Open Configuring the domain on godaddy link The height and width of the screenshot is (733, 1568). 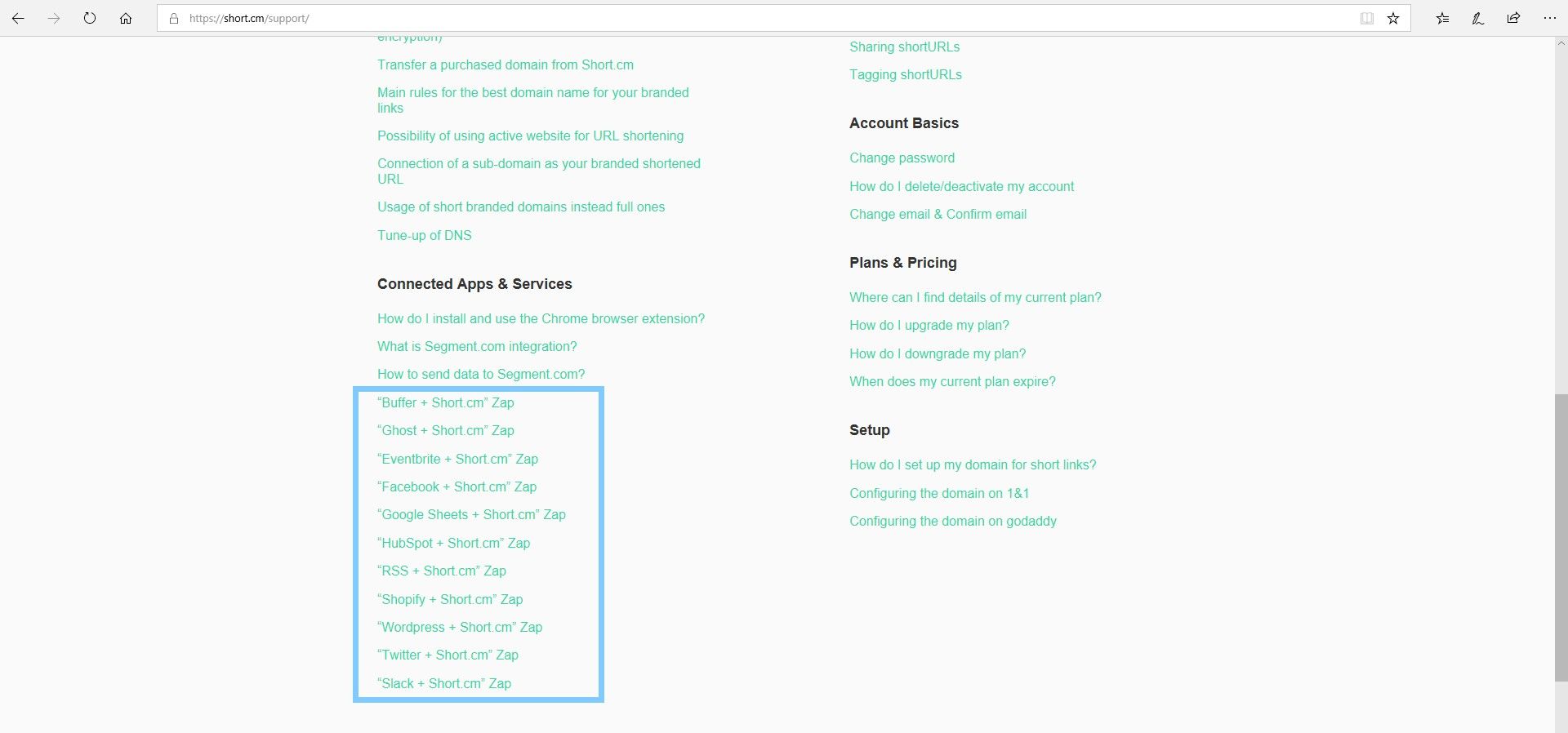[x=953, y=521]
